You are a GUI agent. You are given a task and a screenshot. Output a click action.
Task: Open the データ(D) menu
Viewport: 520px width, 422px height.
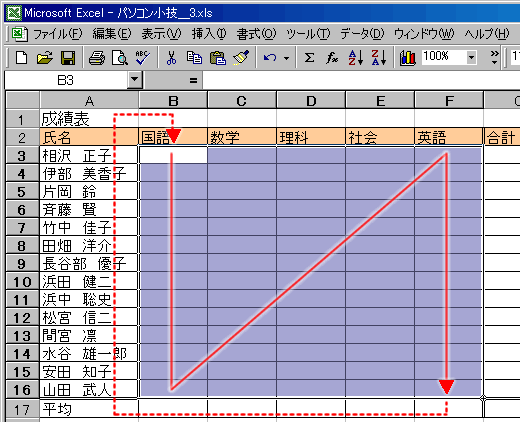pyautogui.click(x=362, y=33)
